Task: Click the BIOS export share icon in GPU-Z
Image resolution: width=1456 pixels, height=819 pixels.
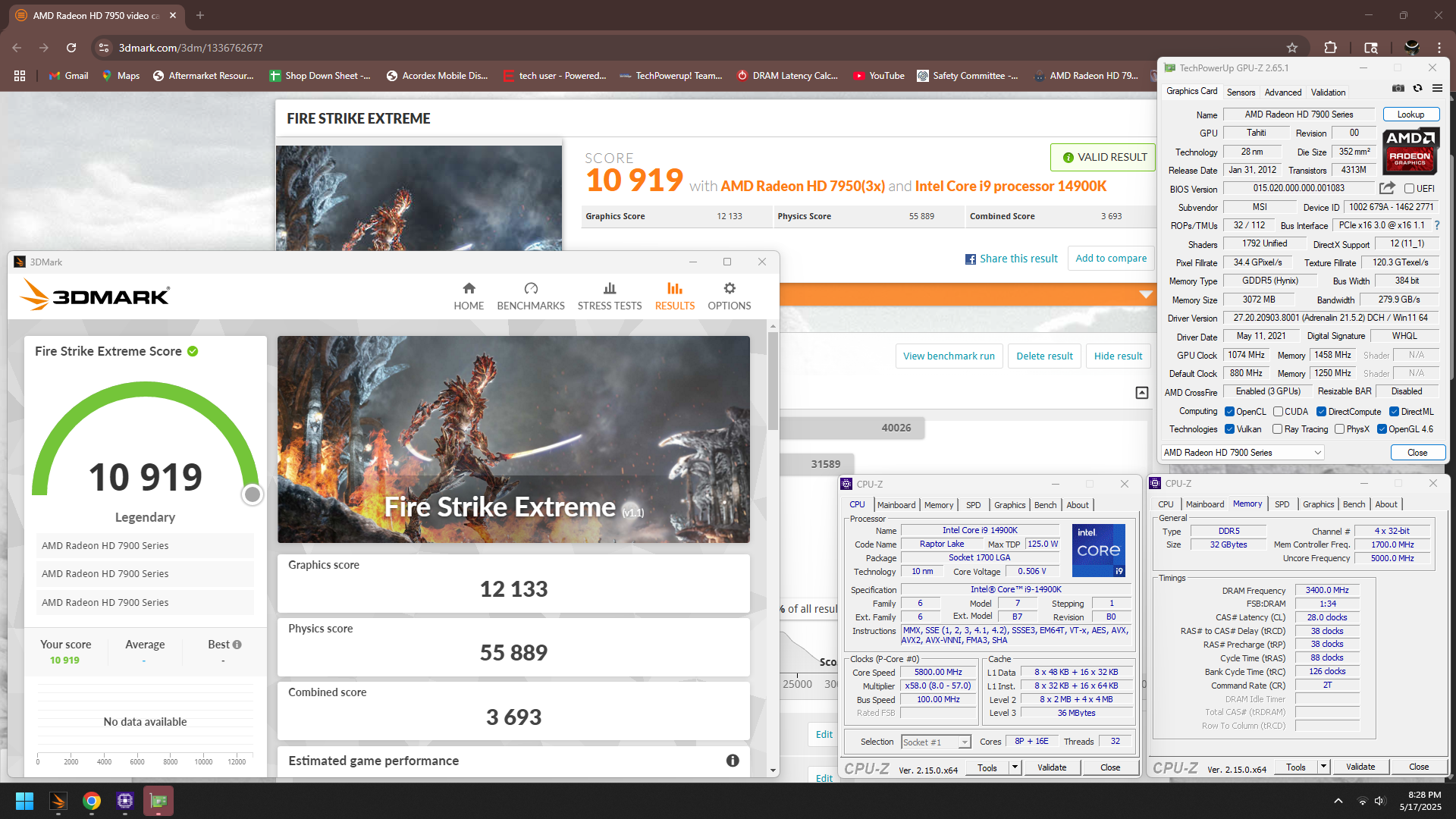Action: pos(1387,188)
